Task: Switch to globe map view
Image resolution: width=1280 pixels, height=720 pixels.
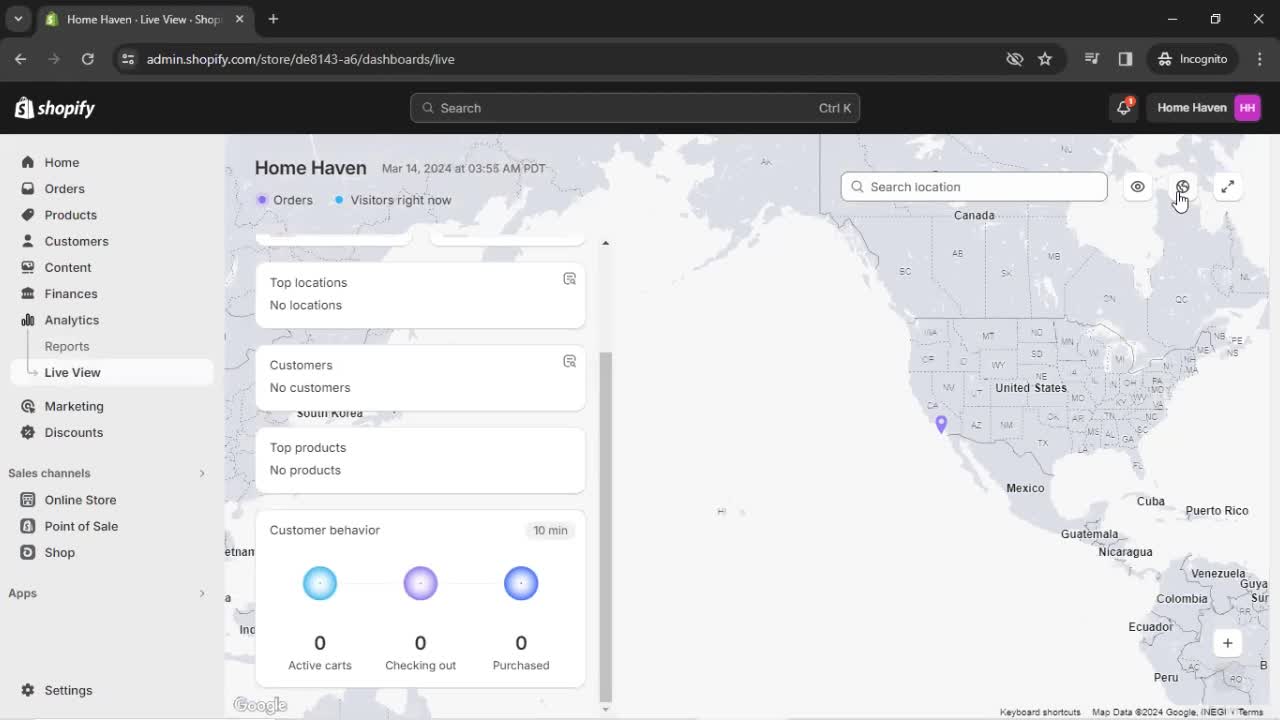Action: tap(1182, 187)
